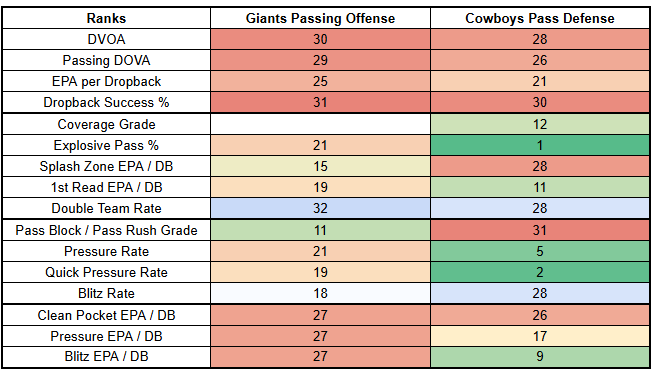Click the Clean Pocket EPA / DB label

[106, 315]
